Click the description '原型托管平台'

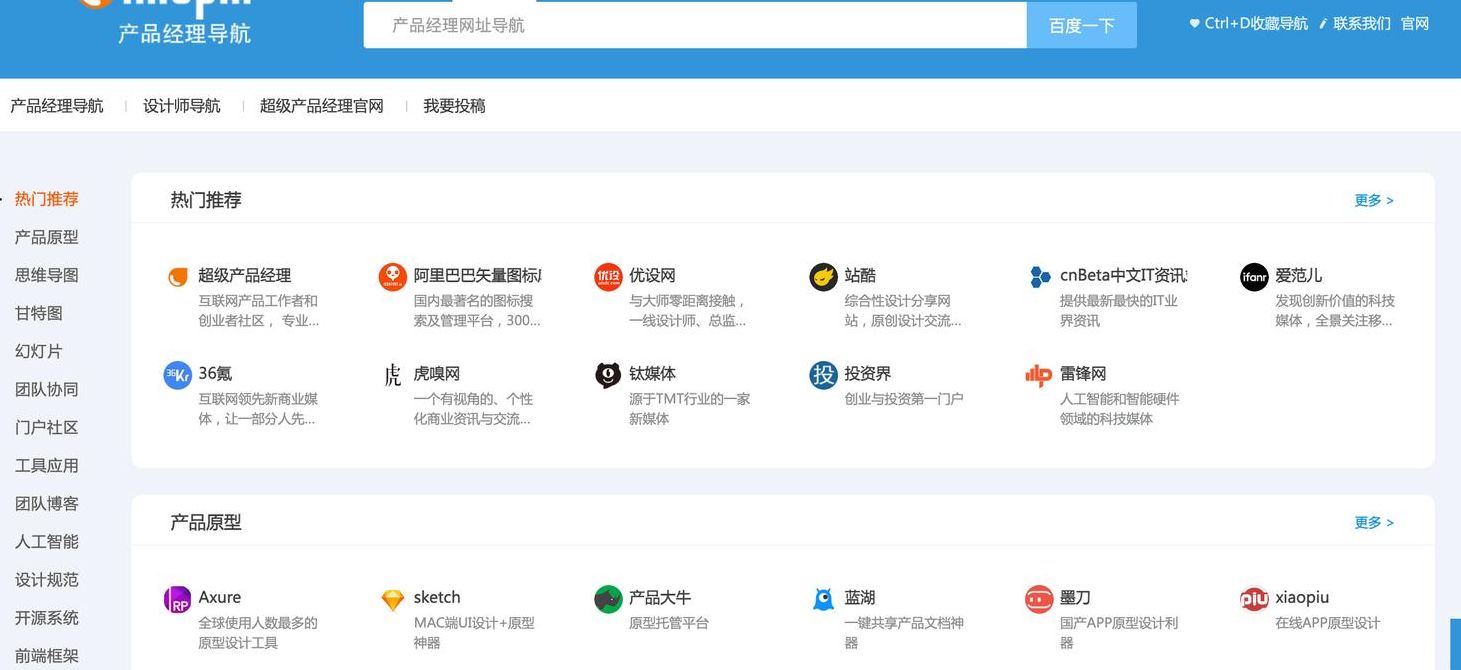click(669, 622)
